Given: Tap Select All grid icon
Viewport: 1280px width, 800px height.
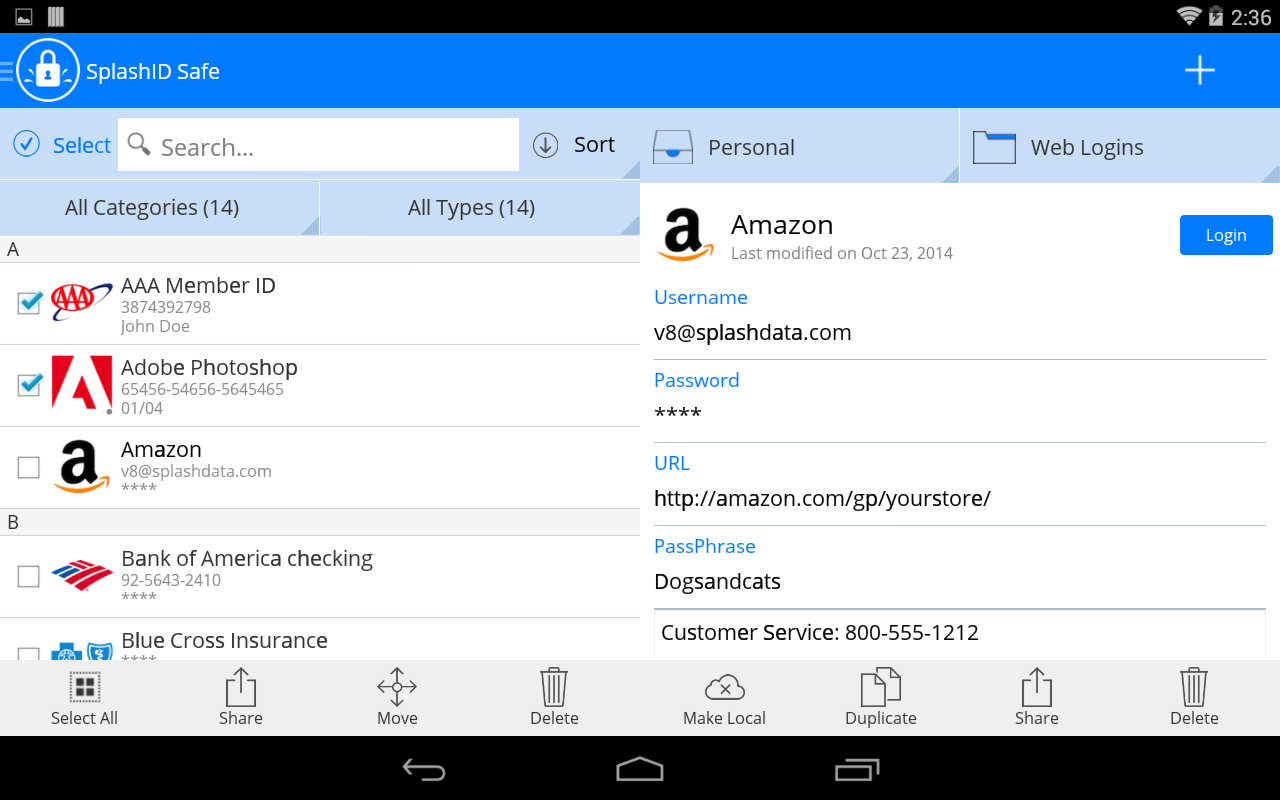Looking at the screenshot, I should pyautogui.click(x=84, y=687).
